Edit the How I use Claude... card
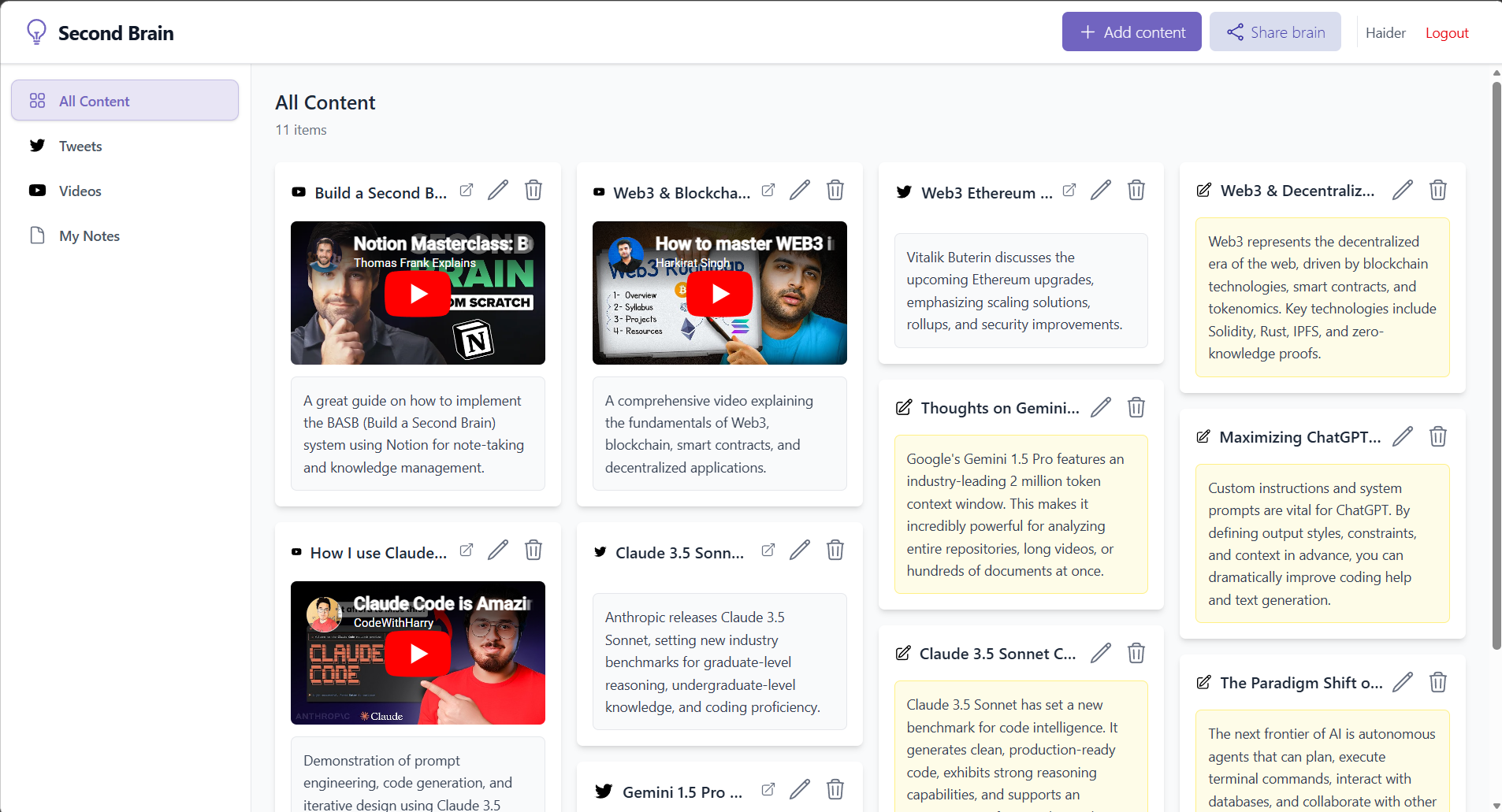This screenshot has width=1502, height=812. tap(498, 550)
